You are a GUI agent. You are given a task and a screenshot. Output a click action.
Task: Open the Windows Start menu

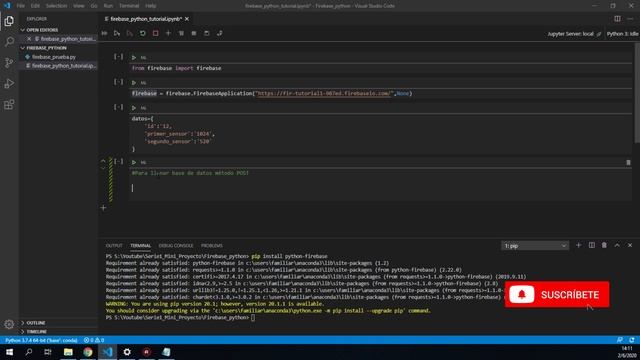[9, 352]
